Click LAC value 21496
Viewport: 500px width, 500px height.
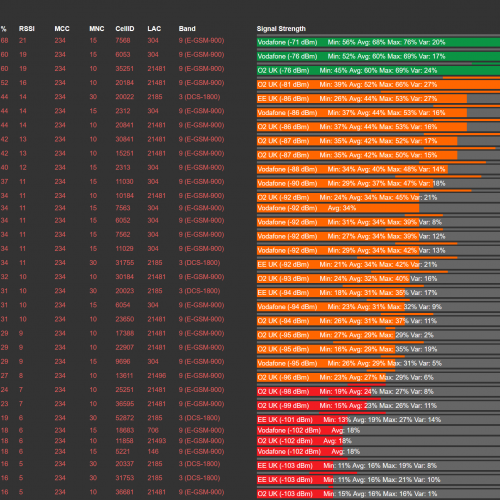pos(157,376)
